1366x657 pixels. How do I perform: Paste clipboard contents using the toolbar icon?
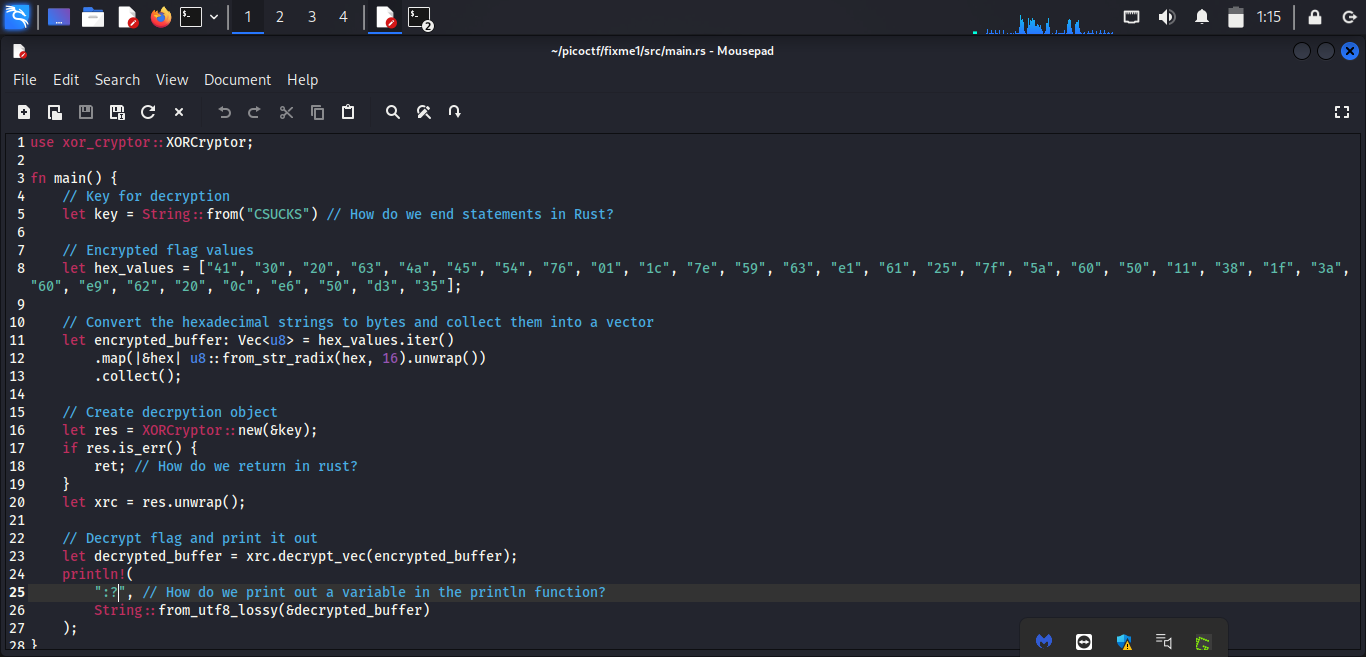[348, 112]
